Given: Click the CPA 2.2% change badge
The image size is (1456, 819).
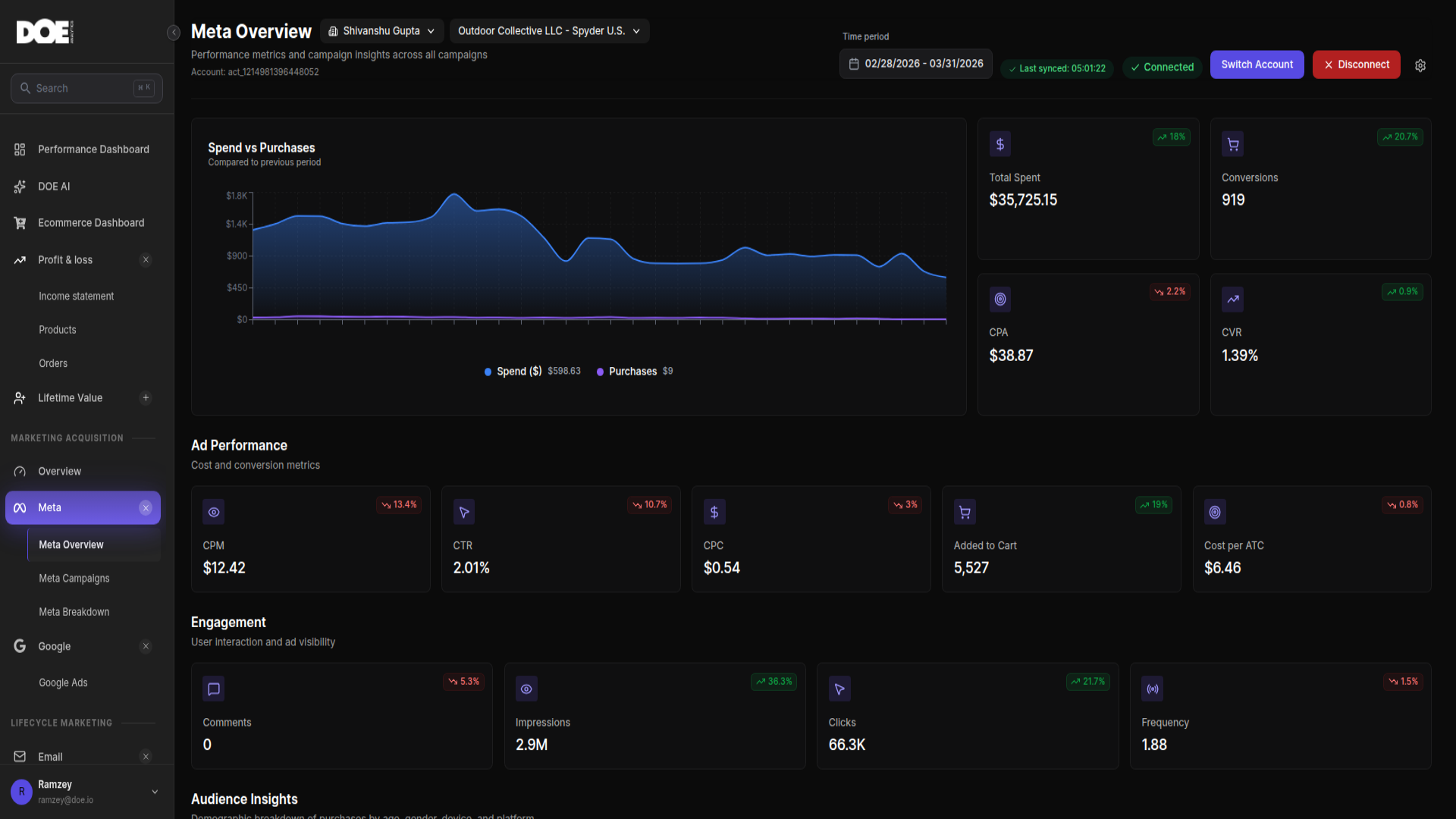Looking at the screenshot, I should point(1169,292).
